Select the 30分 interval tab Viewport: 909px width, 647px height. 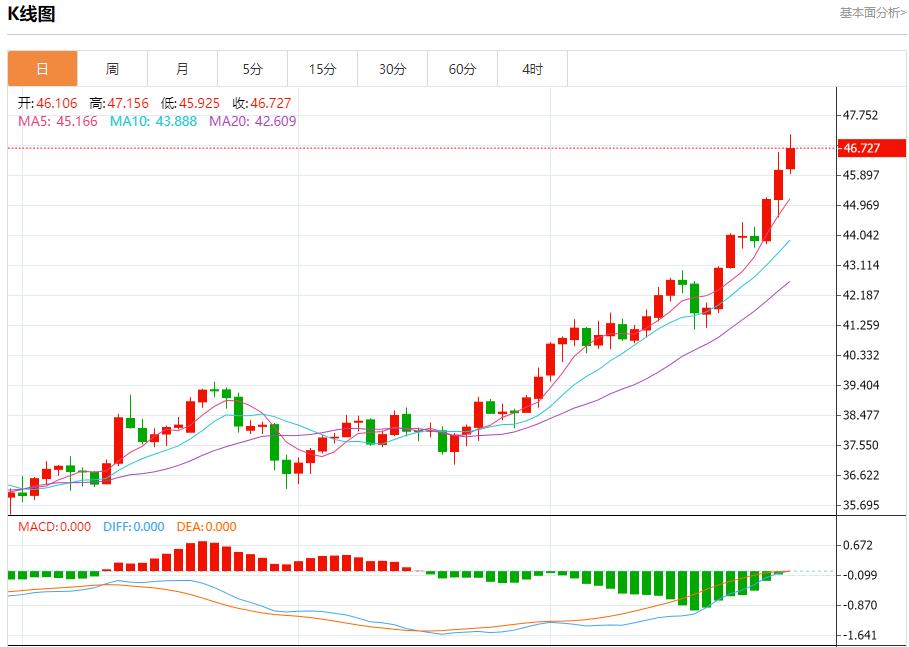[393, 69]
